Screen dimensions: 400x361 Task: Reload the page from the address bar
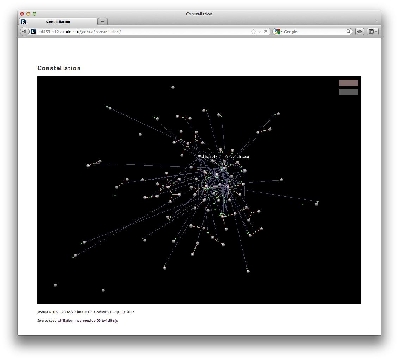click(x=265, y=31)
